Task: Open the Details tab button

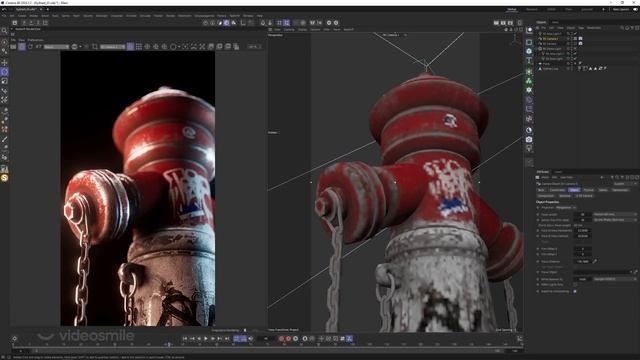Action: pos(603,190)
